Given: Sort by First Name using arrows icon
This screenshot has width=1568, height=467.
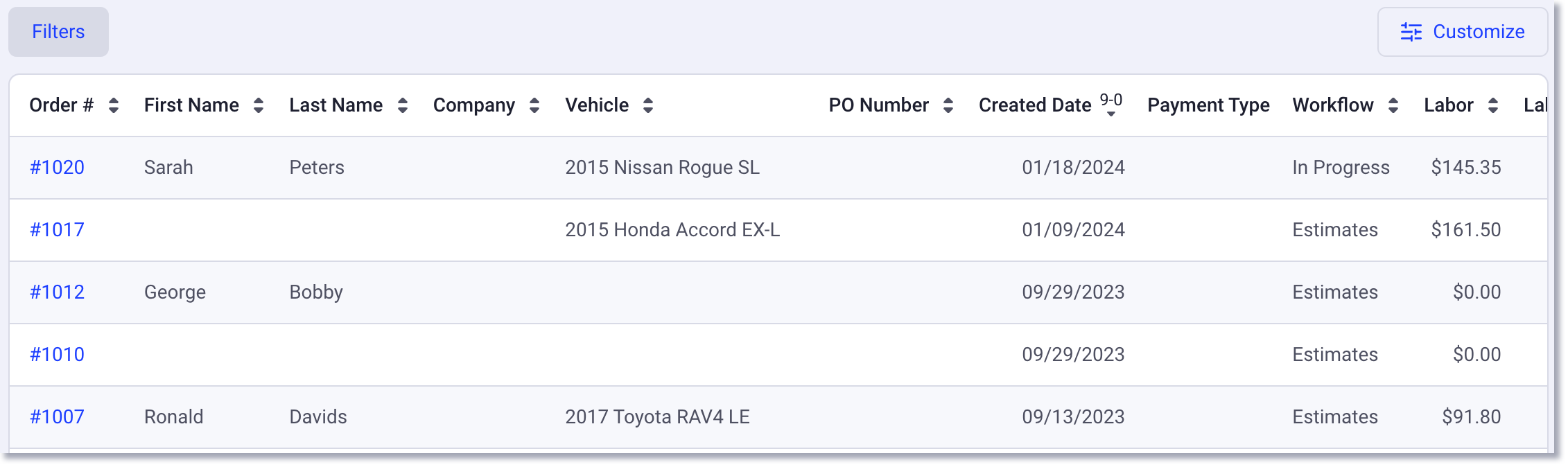Looking at the screenshot, I should click(259, 105).
